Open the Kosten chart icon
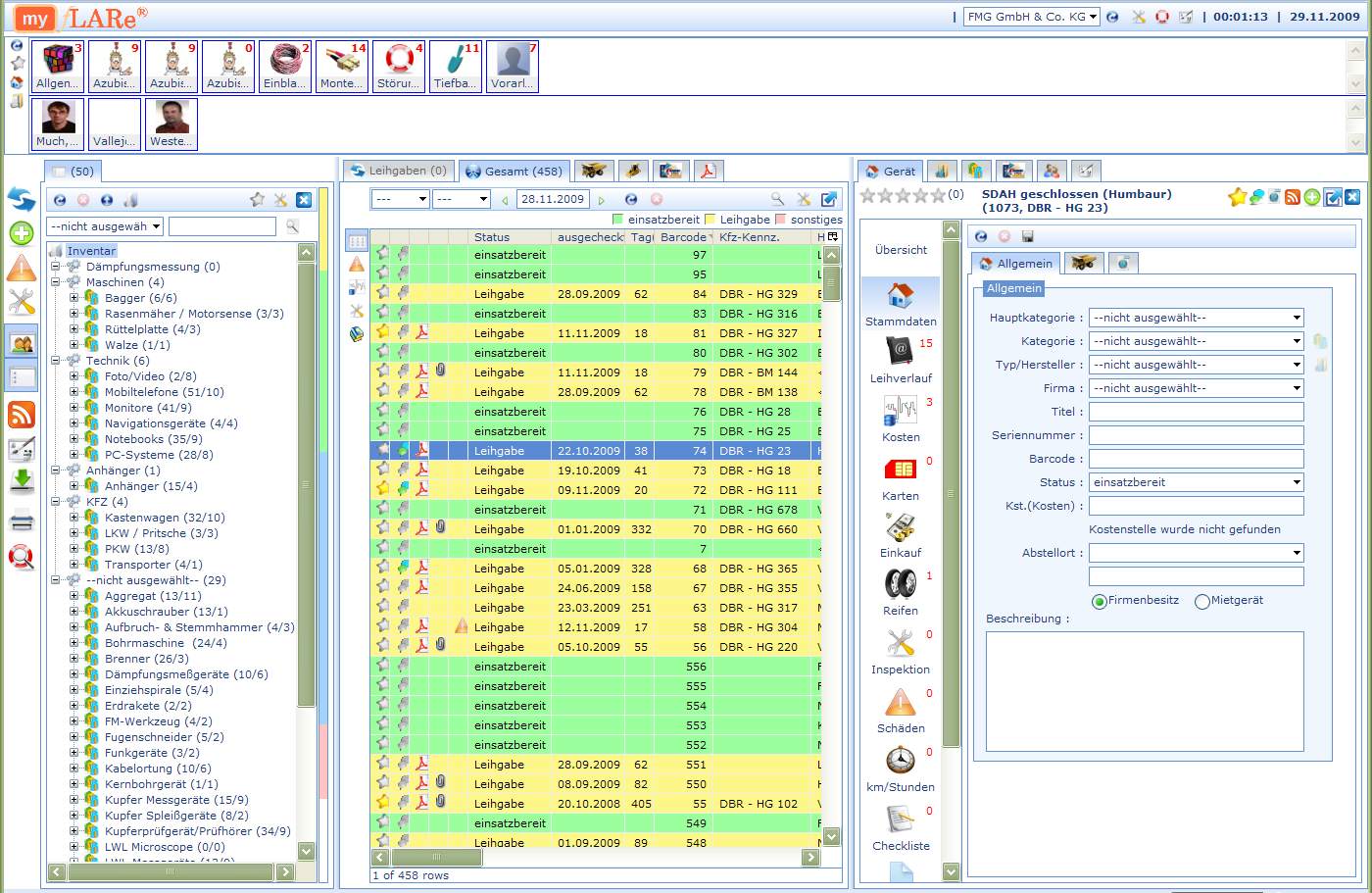The image size is (1372, 893). [x=900, y=410]
